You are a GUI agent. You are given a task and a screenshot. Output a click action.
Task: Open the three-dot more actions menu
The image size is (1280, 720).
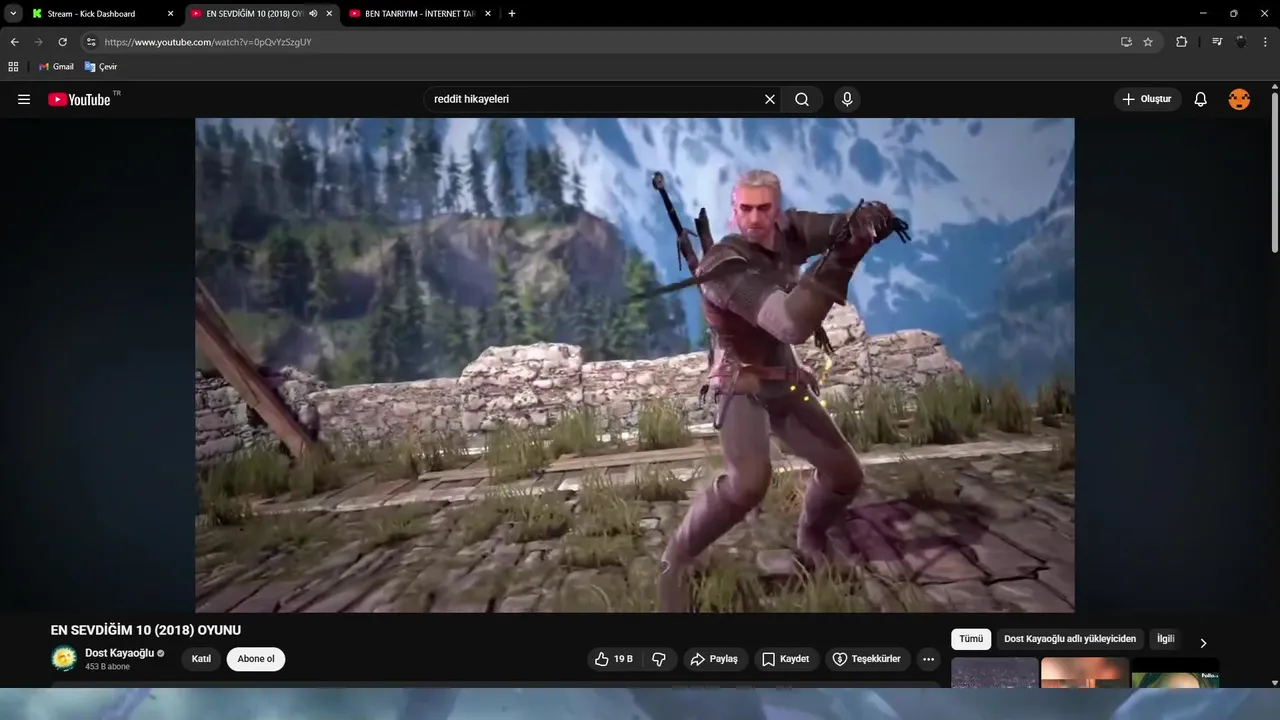929,659
